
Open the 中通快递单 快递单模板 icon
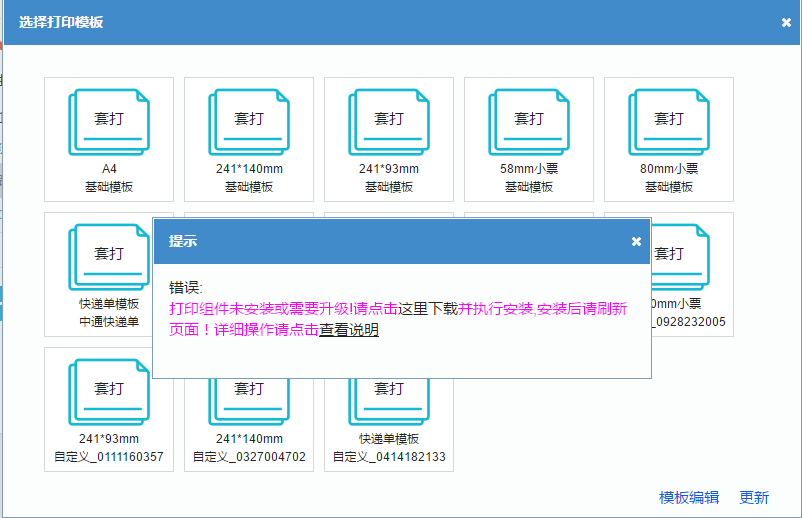pyautogui.click(x=109, y=257)
